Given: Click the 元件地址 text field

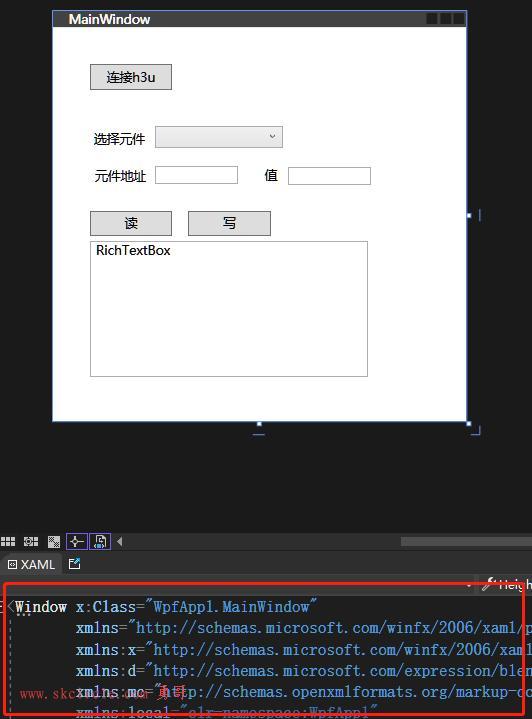Looking at the screenshot, I should [196, 175].
